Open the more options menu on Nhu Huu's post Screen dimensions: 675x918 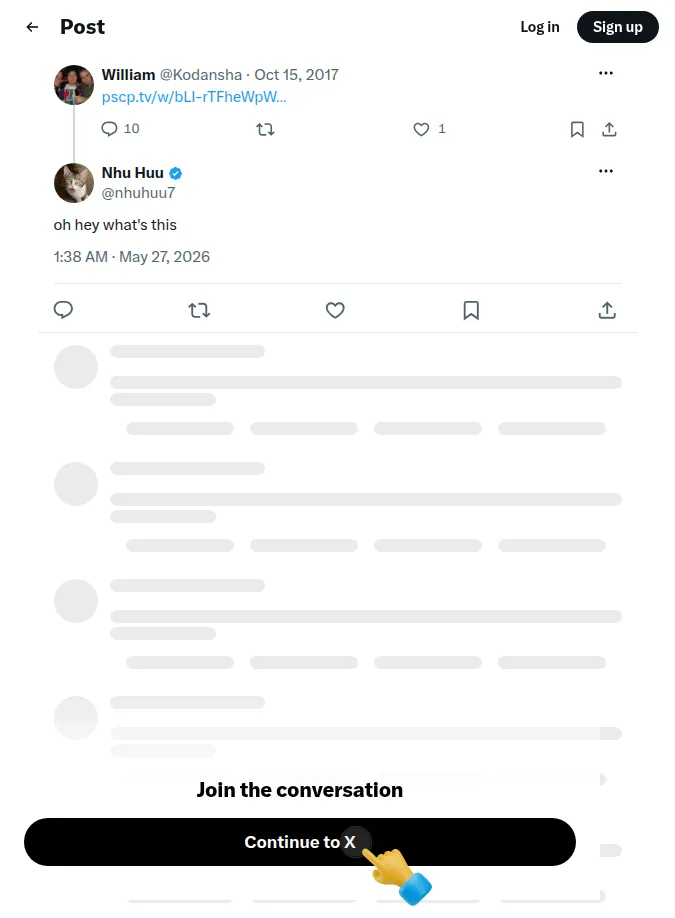point(606,171)
